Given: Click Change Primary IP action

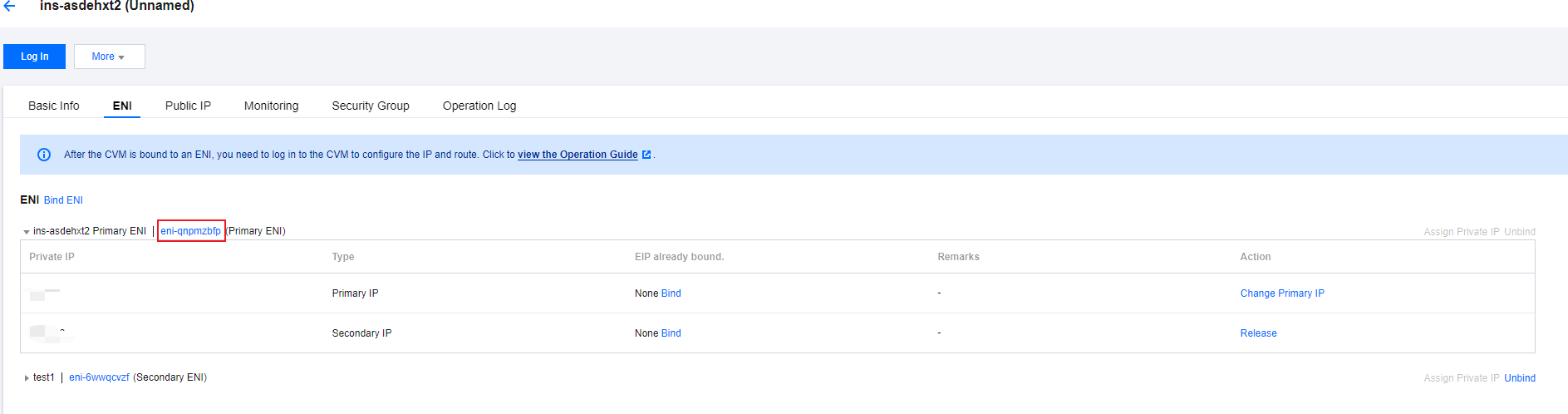Looking at the screenshot, I should (x=1282, y=293).
